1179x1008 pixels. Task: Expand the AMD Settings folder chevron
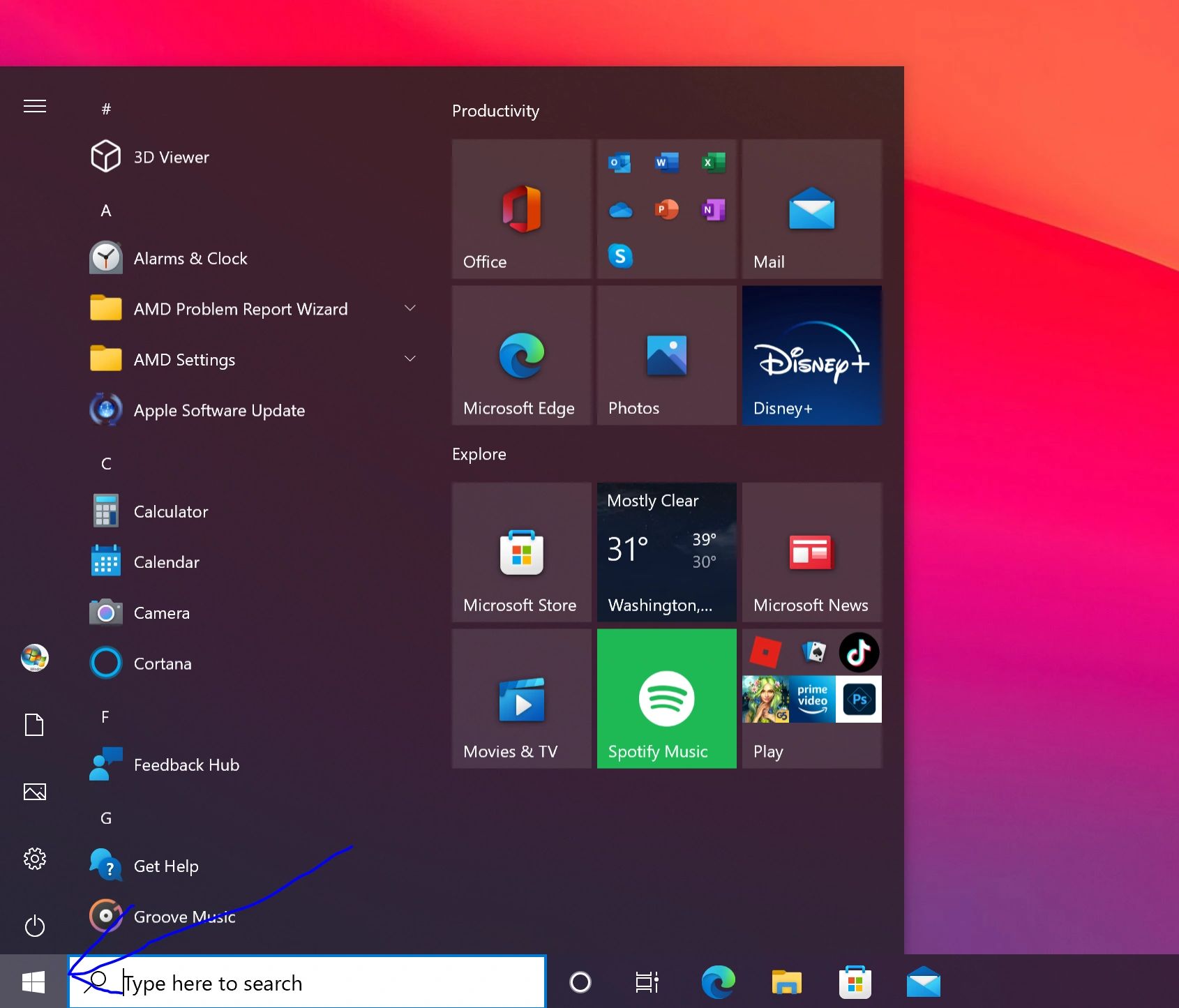(410, 359)
